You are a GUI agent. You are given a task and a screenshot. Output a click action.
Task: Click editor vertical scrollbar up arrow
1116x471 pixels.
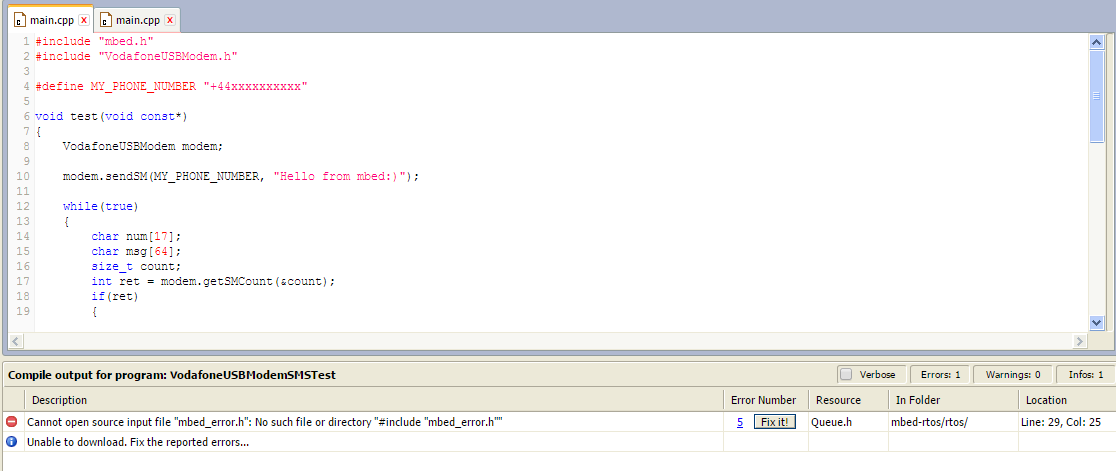pyautogui.click(x=1097, y=41)
